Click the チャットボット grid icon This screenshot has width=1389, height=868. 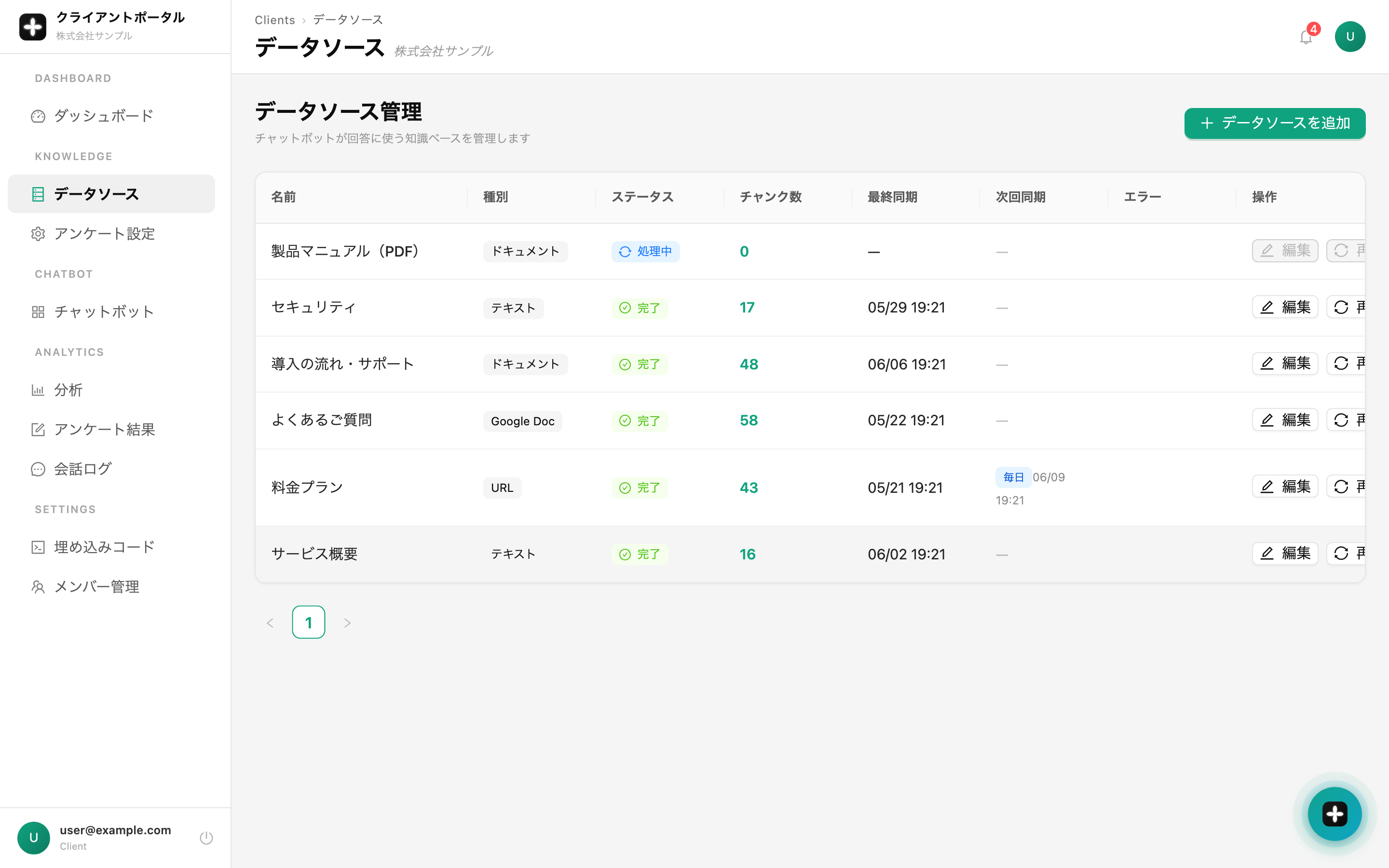[x=38, y=312]
